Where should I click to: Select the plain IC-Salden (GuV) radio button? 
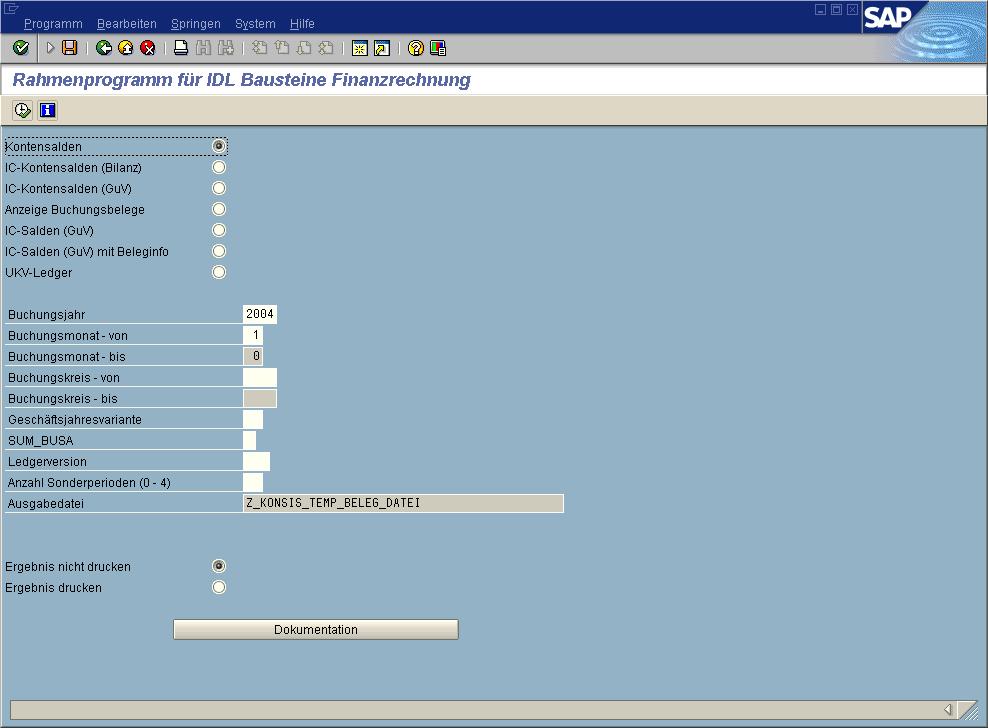point(219,230)
